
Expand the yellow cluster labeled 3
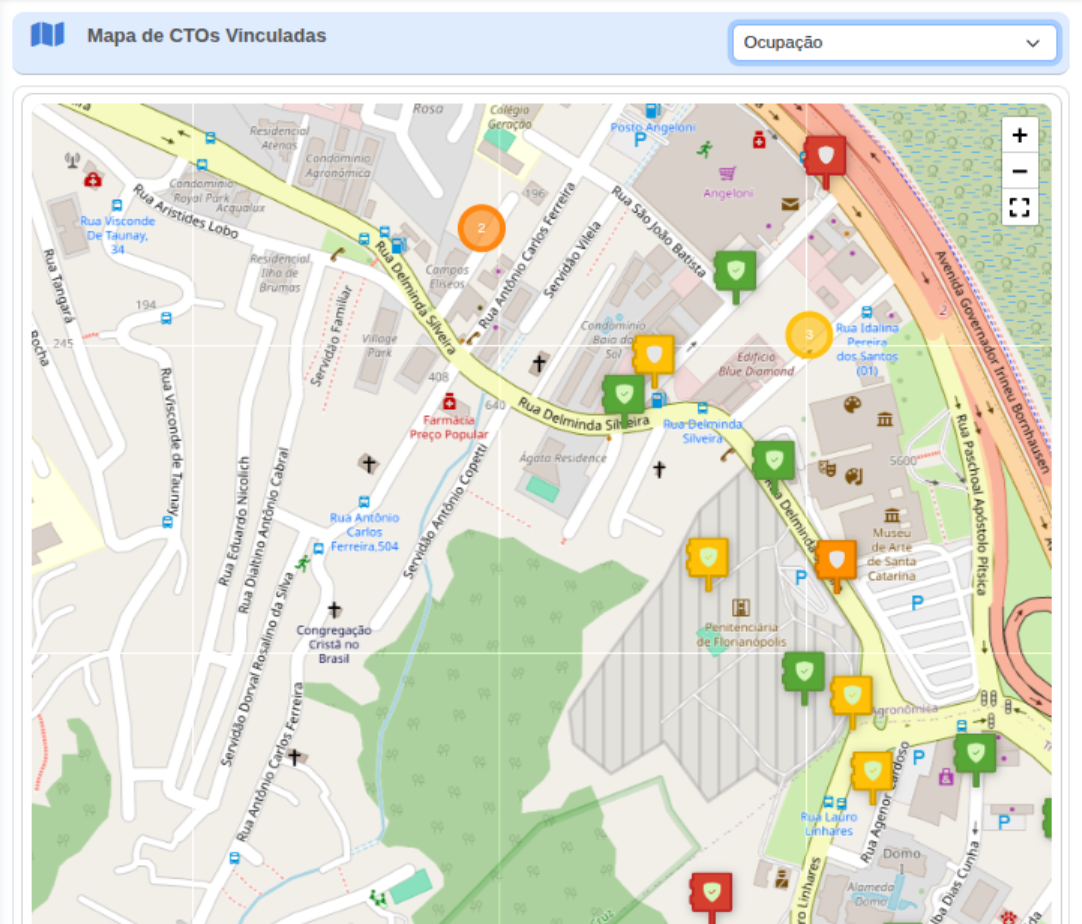pos(808,334)
